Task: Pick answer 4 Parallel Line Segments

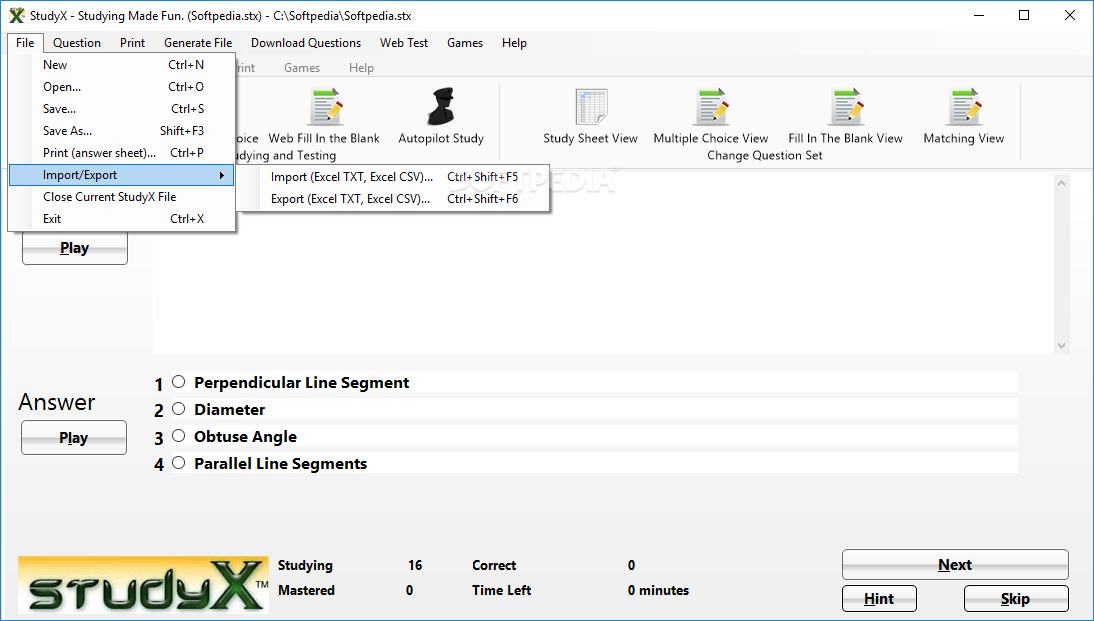Action: tap(179, 463)
